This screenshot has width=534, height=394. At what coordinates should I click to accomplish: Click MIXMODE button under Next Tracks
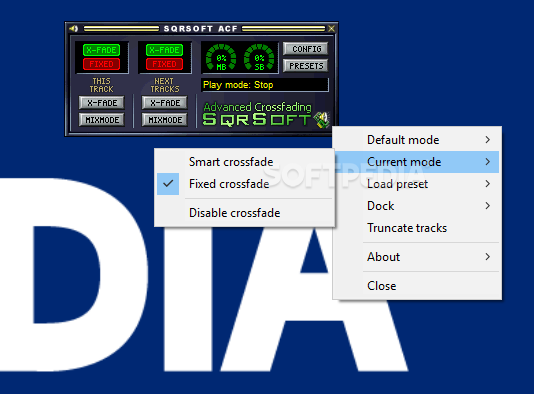(x=165, y=120)
